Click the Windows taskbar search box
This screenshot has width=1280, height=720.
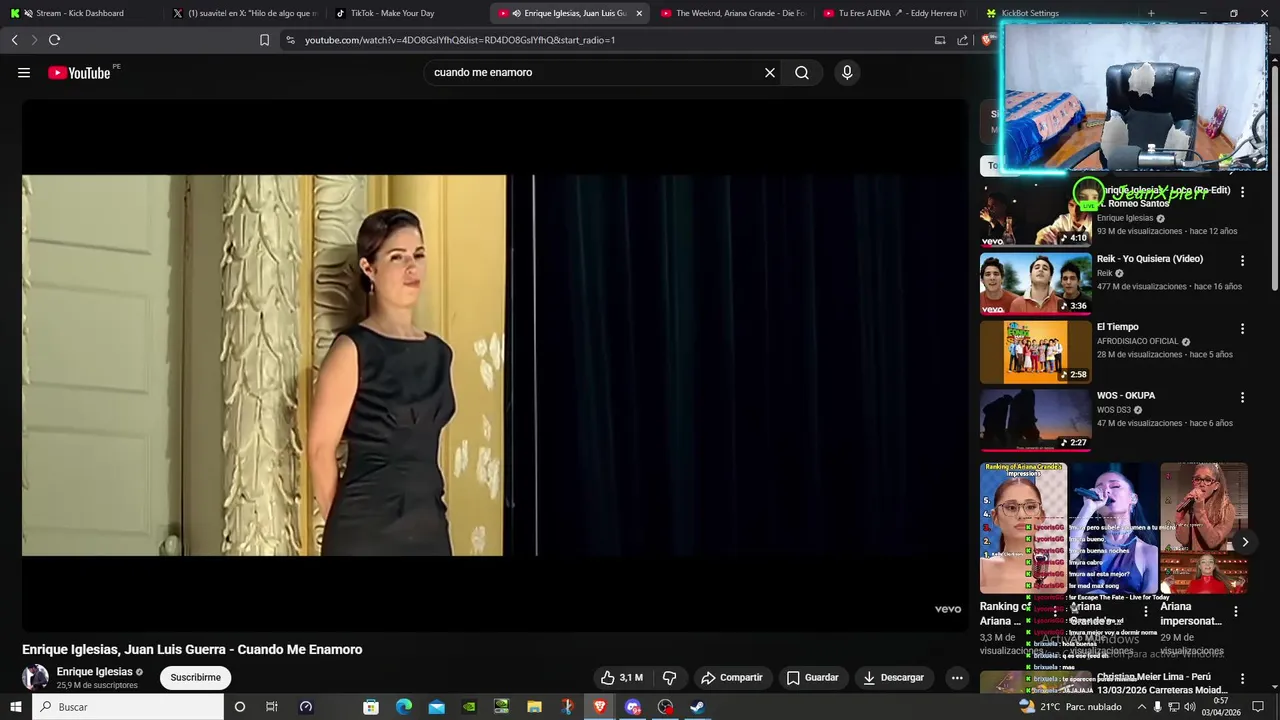tap(128, 707)
